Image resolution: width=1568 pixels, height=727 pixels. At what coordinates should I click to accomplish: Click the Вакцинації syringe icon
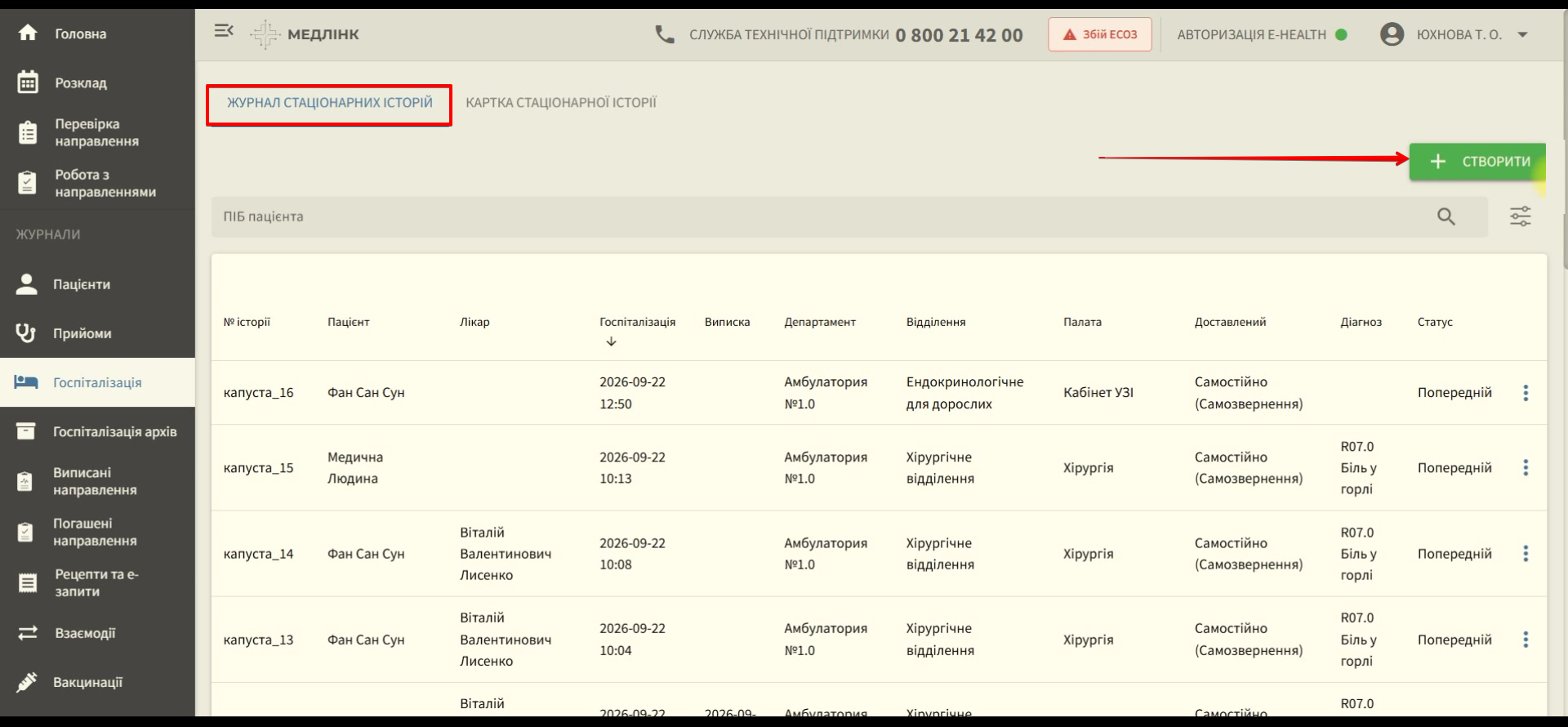pos(27,682)
